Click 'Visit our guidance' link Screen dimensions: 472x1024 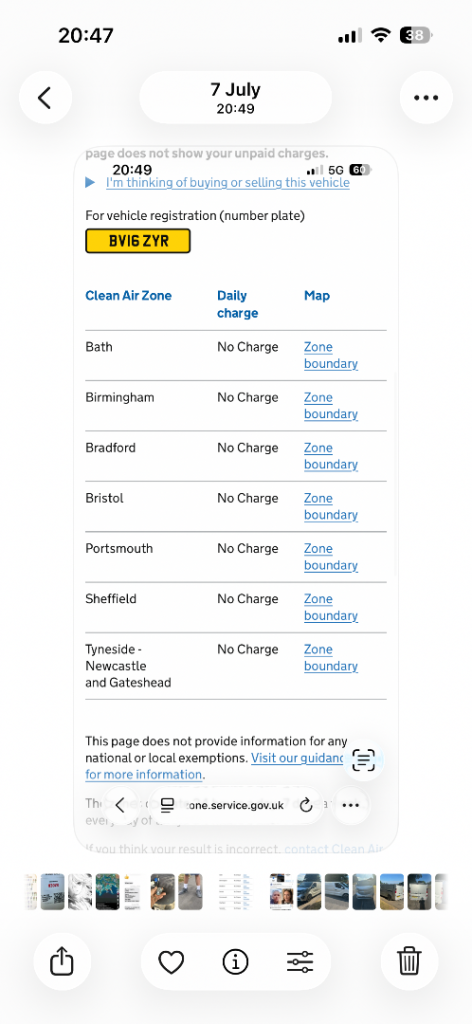point(298,758)
